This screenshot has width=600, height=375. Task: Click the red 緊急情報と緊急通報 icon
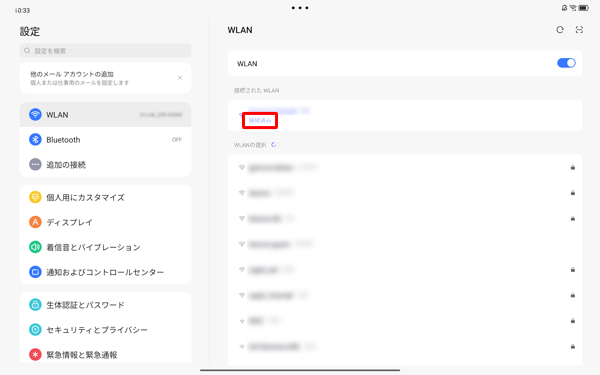pos(35,354)
